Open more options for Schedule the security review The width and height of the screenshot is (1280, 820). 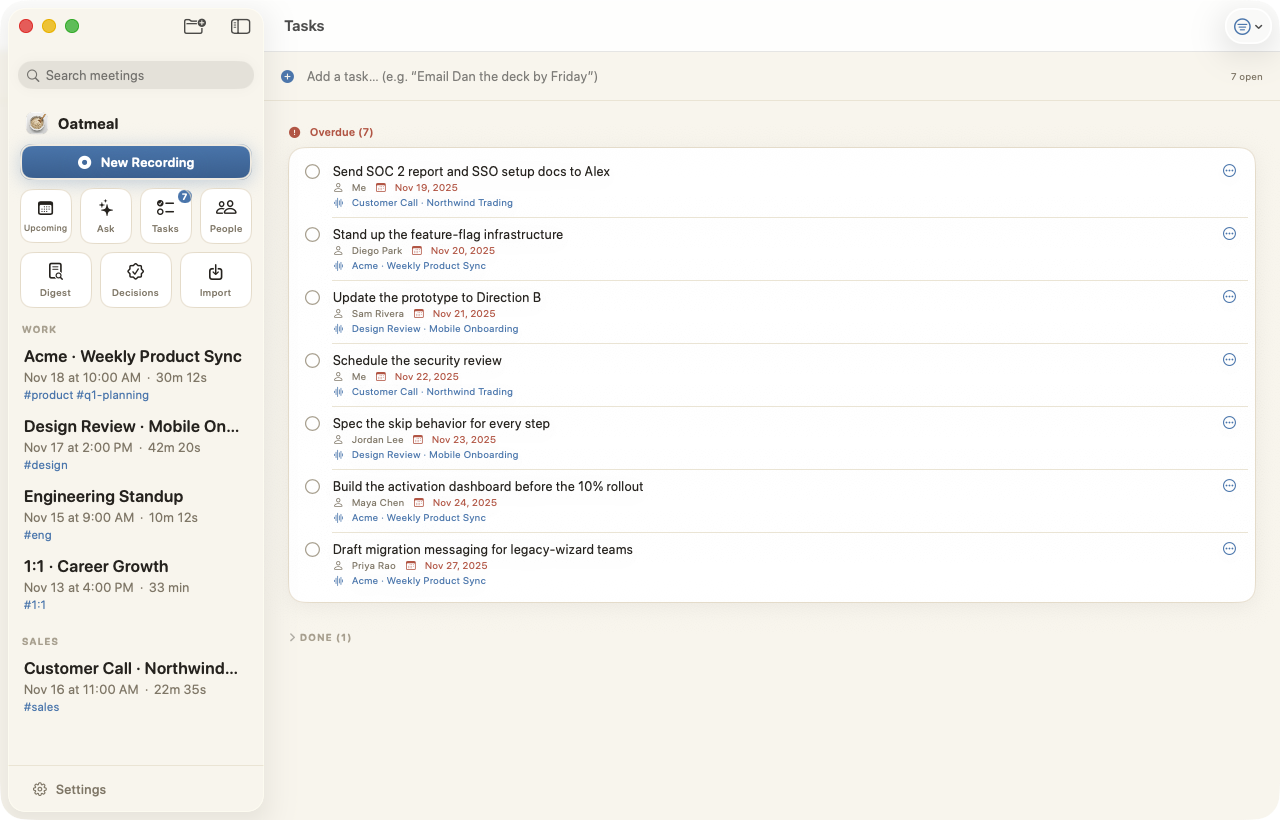[1230, 360]
